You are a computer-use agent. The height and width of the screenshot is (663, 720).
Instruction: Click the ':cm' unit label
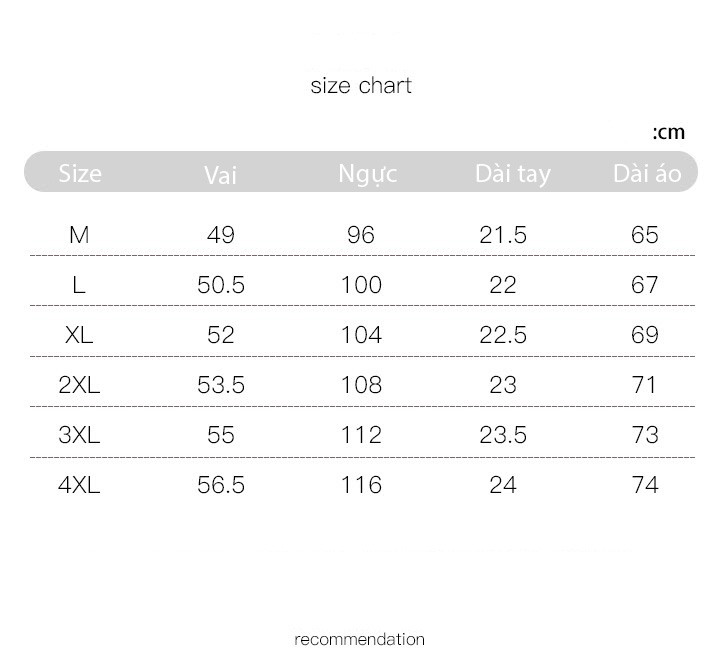[x=669, y=133]
